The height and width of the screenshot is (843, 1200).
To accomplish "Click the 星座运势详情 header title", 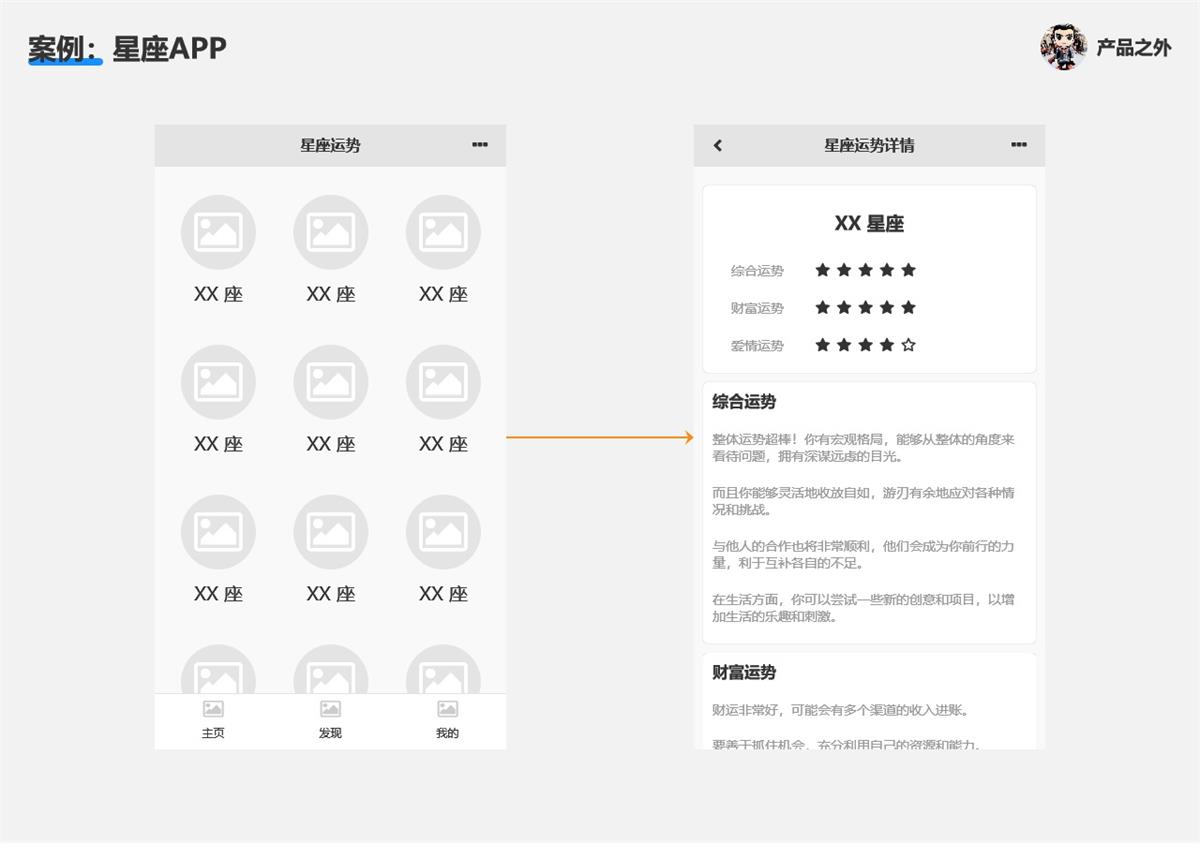I will click(869, 145).
